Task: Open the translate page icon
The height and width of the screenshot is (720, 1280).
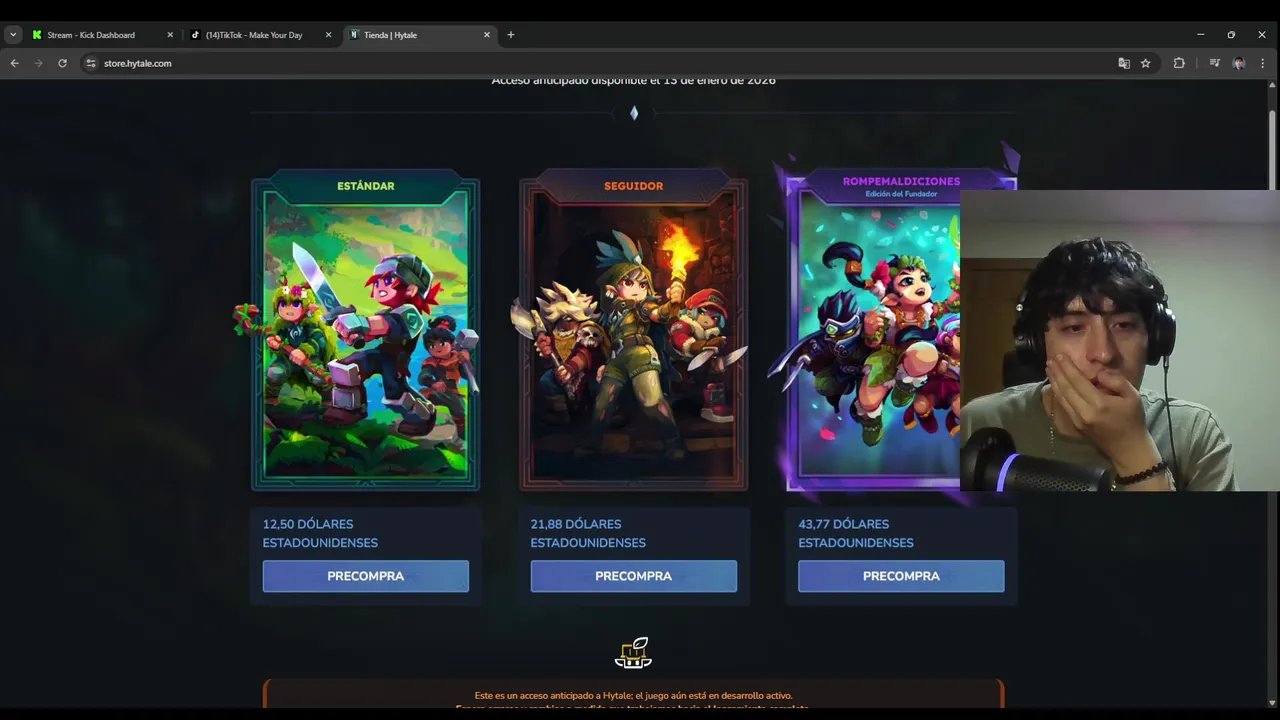Action: tap(1124, 63)
